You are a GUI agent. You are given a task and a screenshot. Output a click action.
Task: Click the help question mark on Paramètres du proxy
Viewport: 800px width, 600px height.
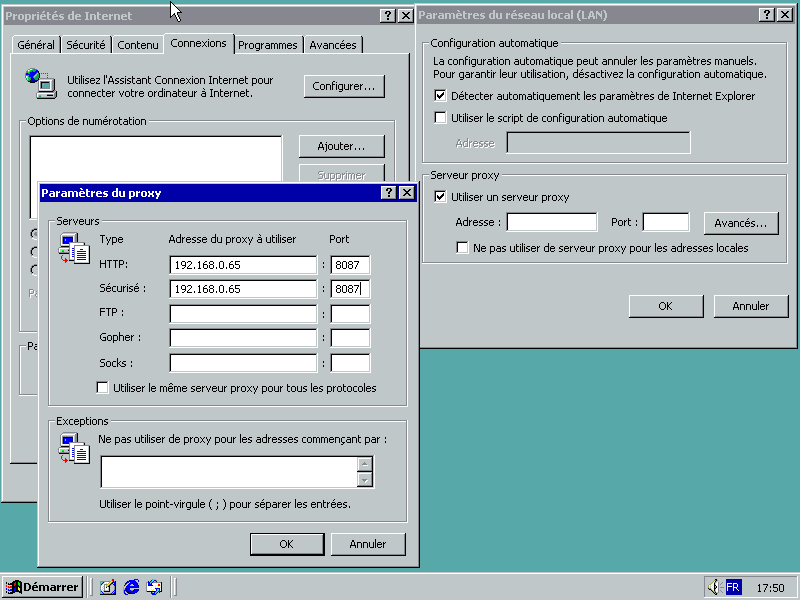(x=388, y=192)
